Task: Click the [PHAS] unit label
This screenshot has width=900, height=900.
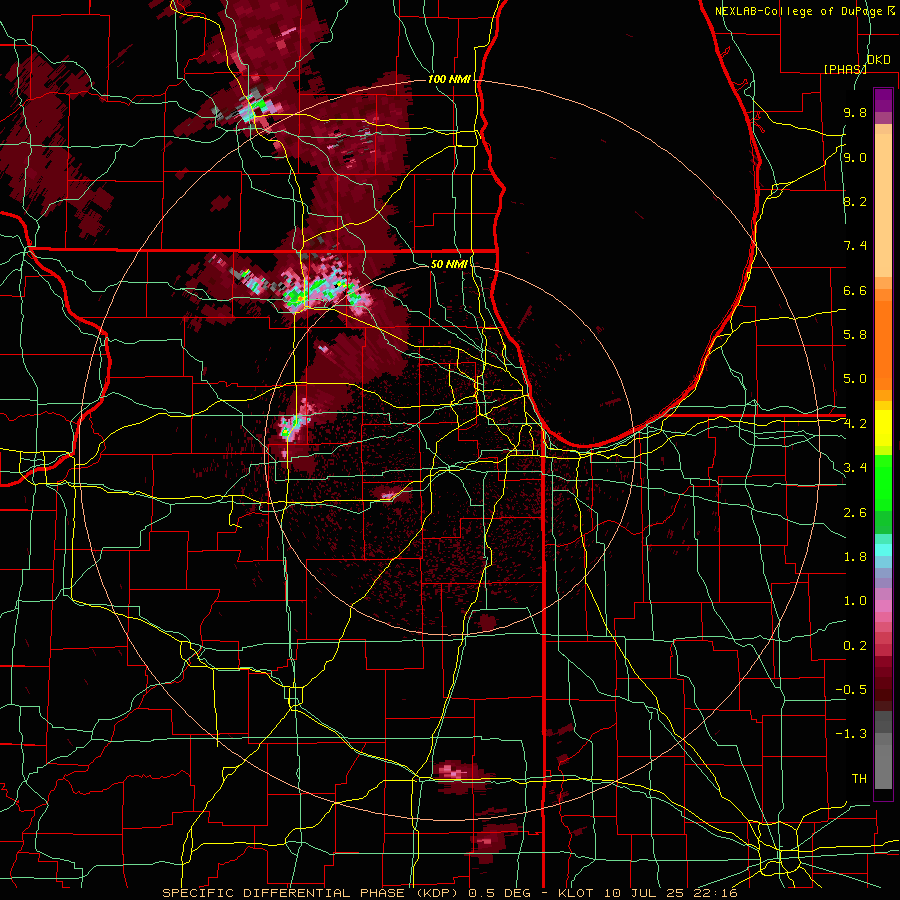Action: point(845,69)
